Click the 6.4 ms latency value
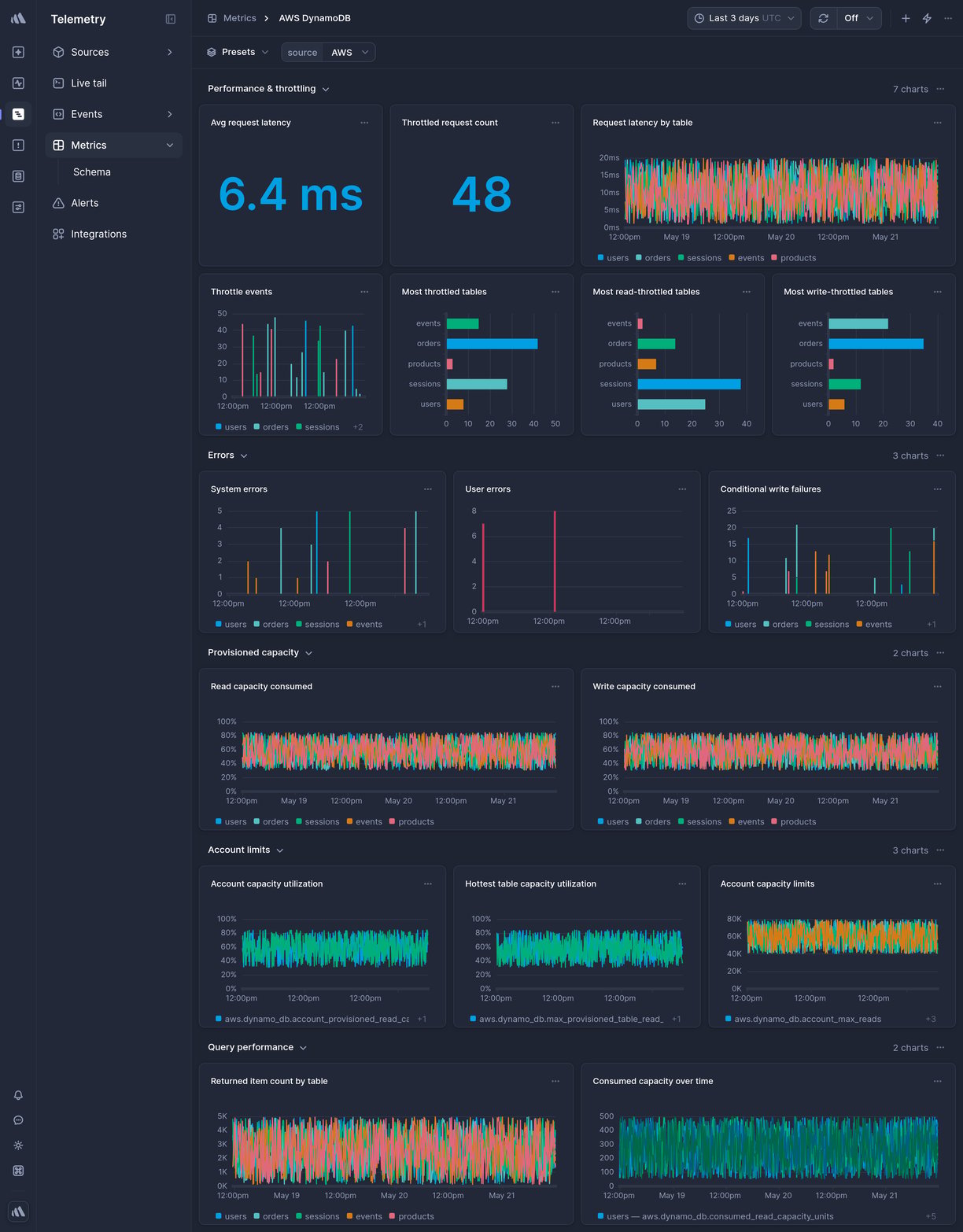This screenshot has height=1232, width=963. (x=290, y=194)
